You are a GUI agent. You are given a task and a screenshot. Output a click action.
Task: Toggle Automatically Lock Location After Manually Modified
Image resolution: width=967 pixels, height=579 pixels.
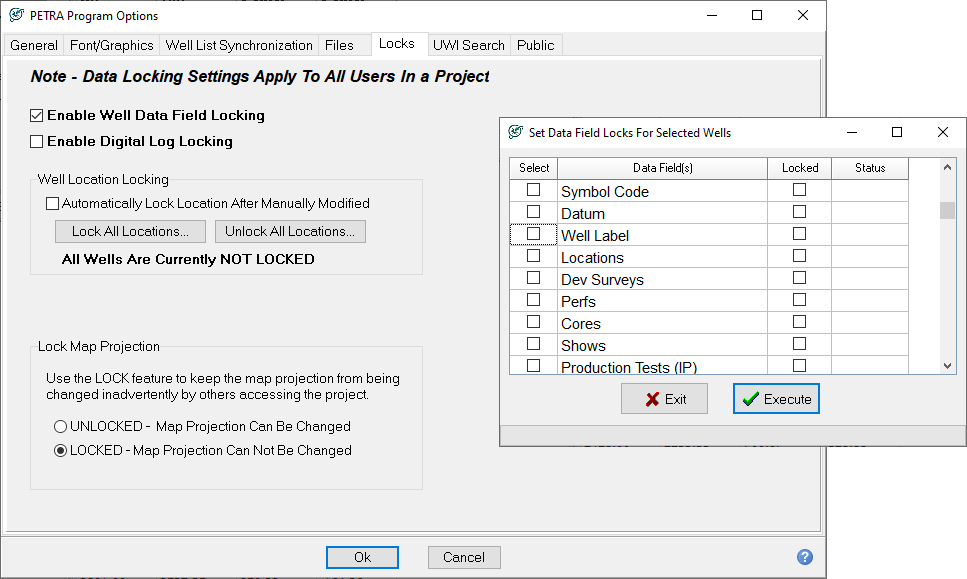pyautogui.click(x=53, y=204)
